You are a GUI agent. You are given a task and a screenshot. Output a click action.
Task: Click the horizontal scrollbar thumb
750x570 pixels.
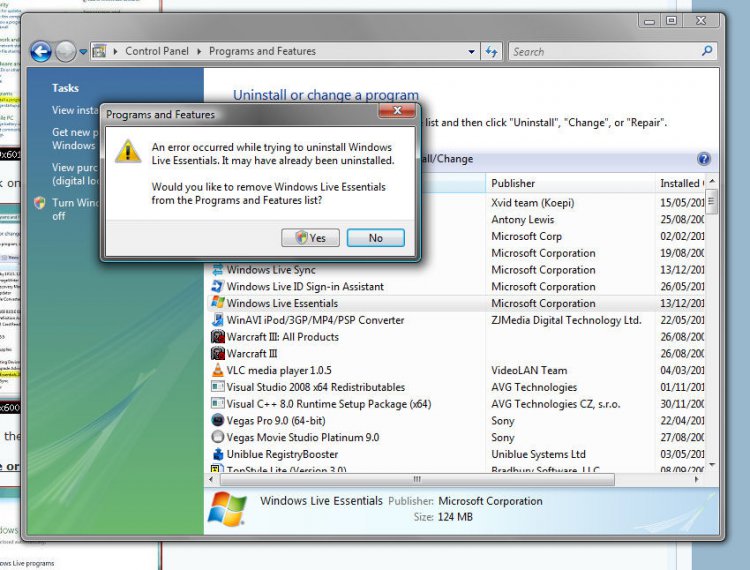417,479
